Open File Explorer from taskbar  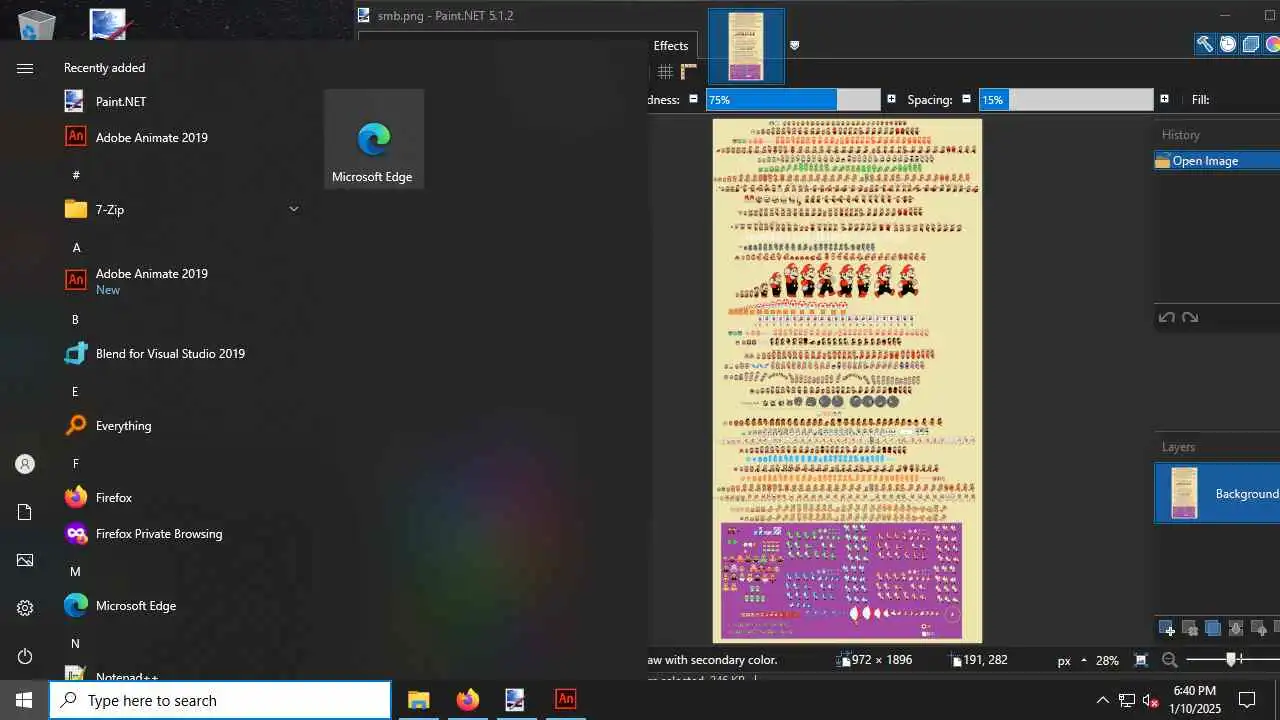(x=418, y=700)
